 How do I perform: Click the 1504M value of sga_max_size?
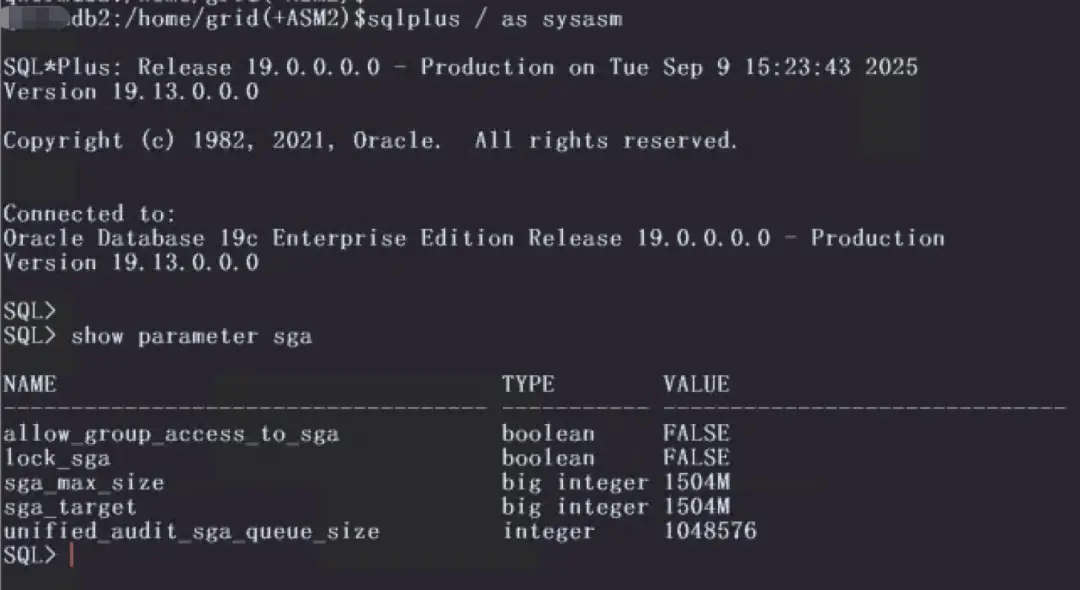[x=696, y=483]
